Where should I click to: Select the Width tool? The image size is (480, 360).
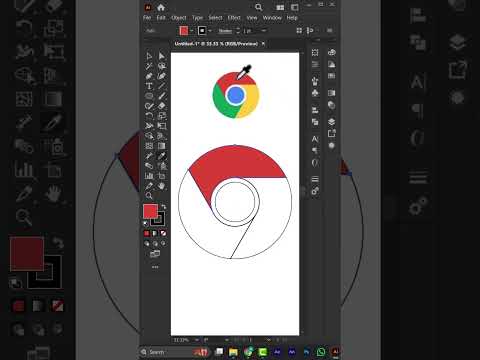(x=149, y=126)
